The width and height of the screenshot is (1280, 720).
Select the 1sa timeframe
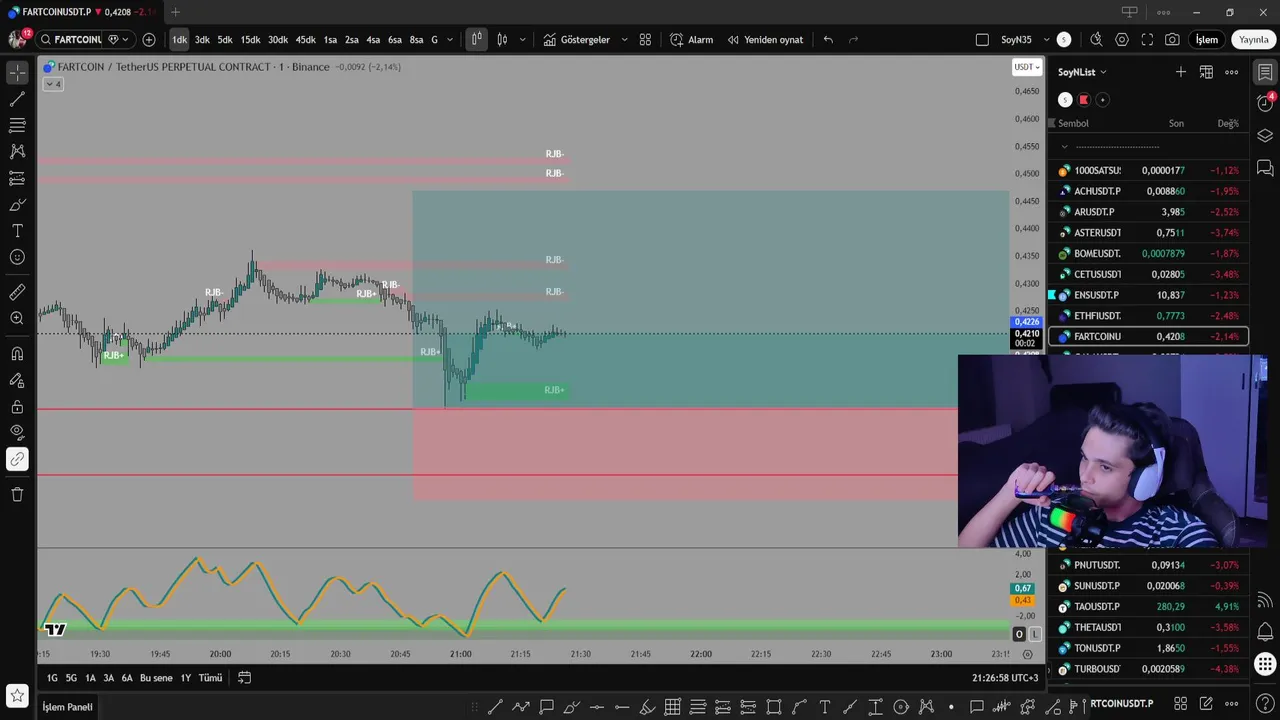[330, 40]
